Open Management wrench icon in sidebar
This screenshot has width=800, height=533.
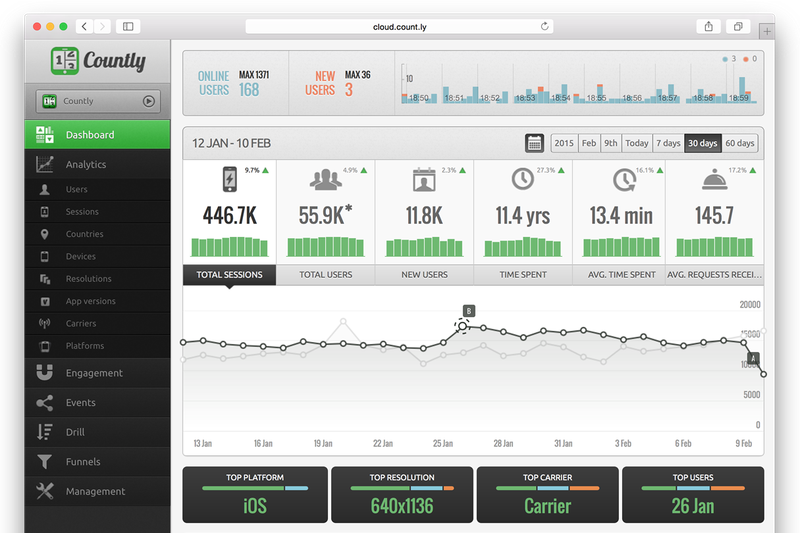pos(44,491)
